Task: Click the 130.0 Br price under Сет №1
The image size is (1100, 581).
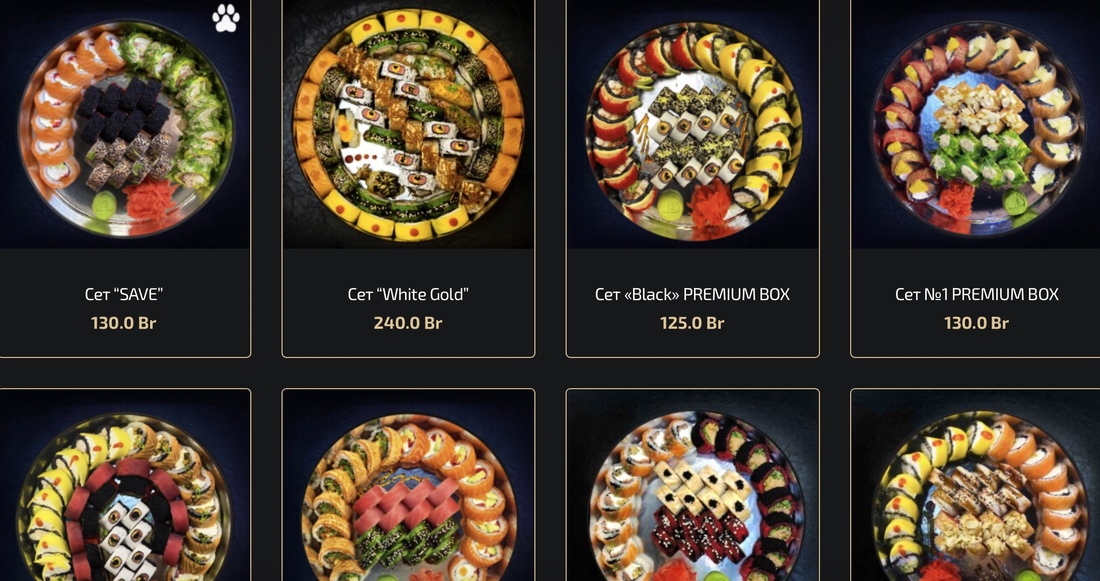Action: coord(977,323)
